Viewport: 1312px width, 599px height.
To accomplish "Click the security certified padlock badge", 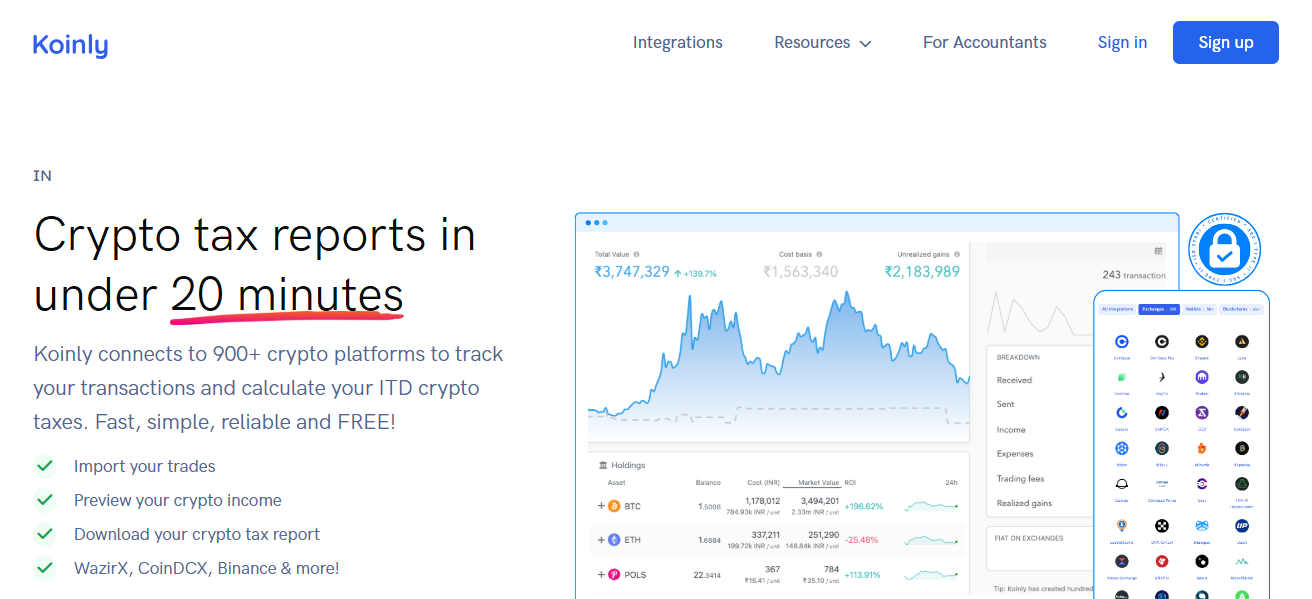I will point(1224,247).
